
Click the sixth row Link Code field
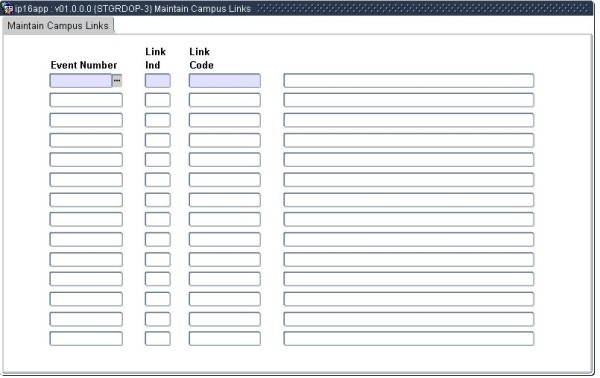(225, 180)
